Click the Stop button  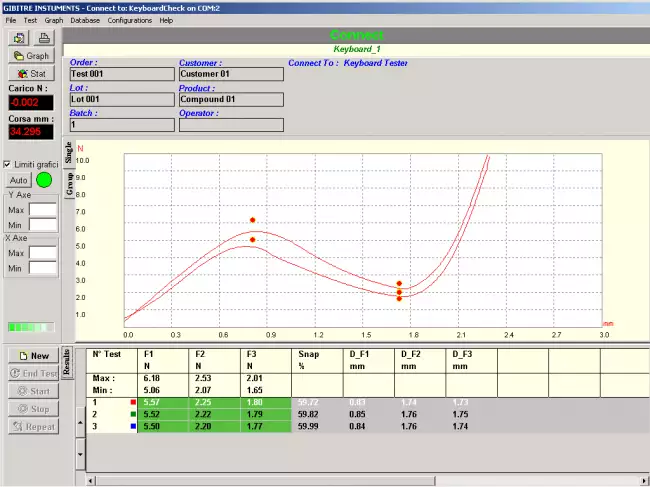[x=34, y=409]
